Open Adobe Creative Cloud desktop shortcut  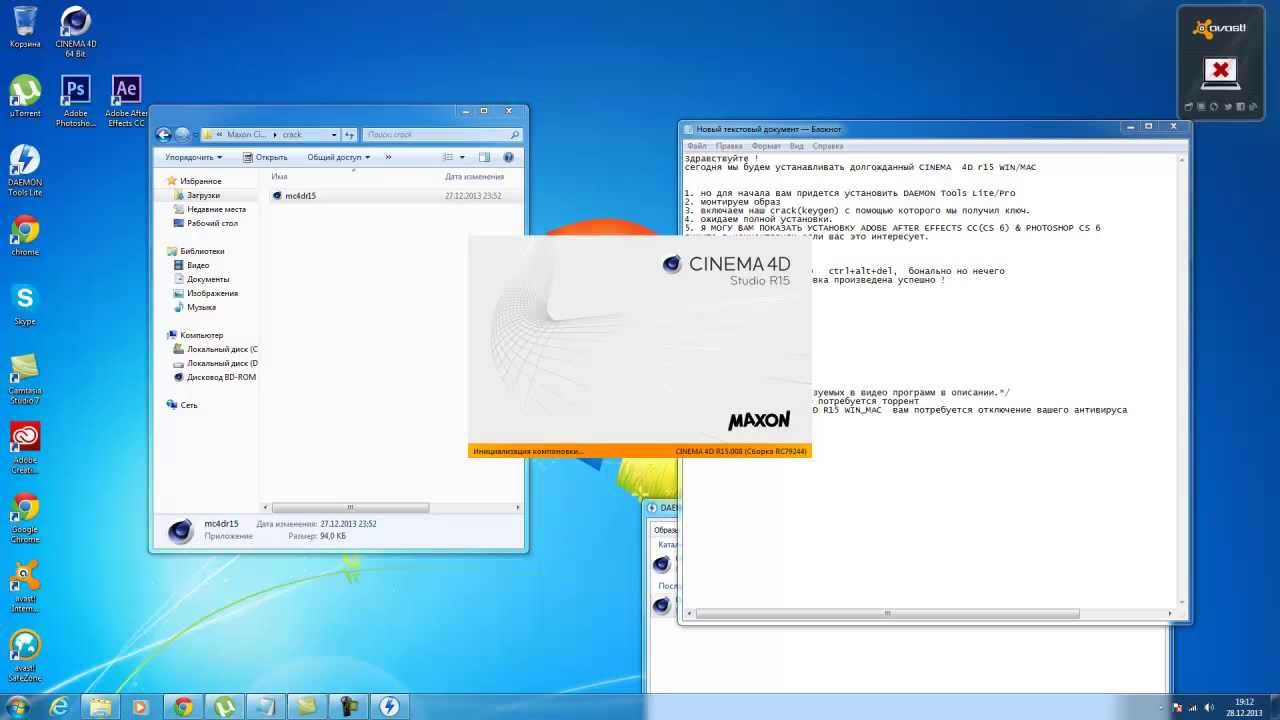(25, 448)
